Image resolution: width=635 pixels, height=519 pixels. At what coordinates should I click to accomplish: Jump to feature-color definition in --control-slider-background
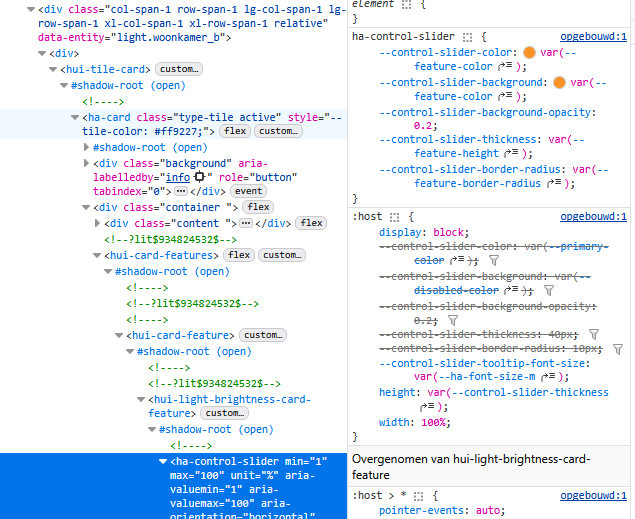tap(505, 96)
